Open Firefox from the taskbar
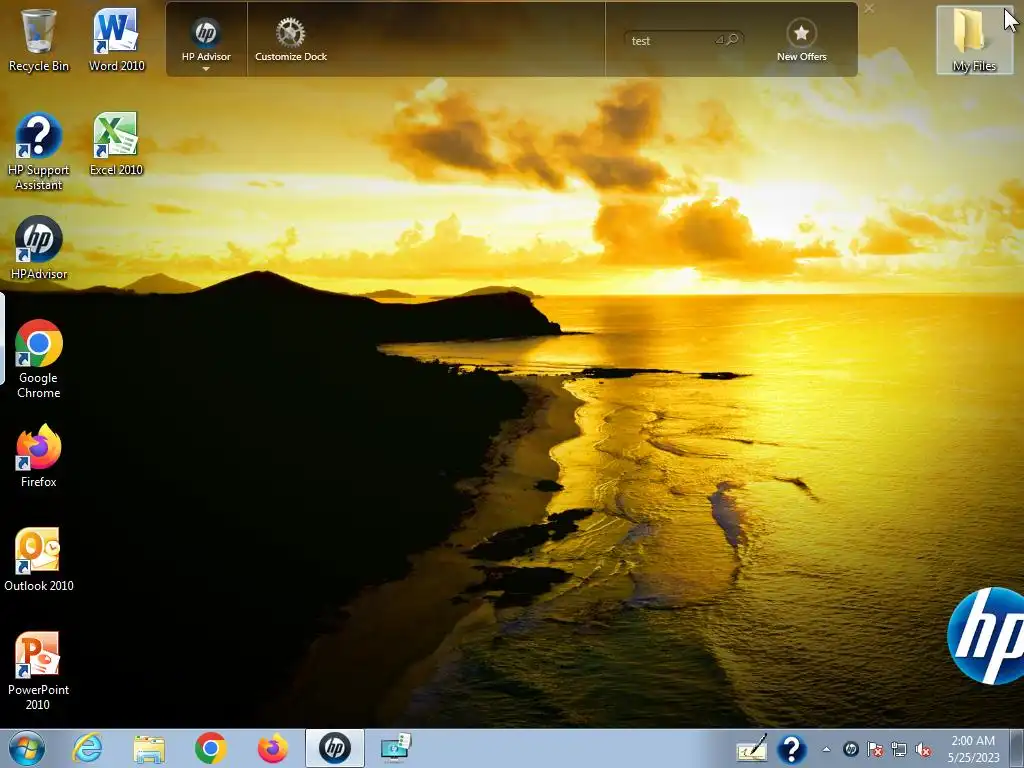The width and height of the screenshot is (1024, 768). tap(272, 748)
